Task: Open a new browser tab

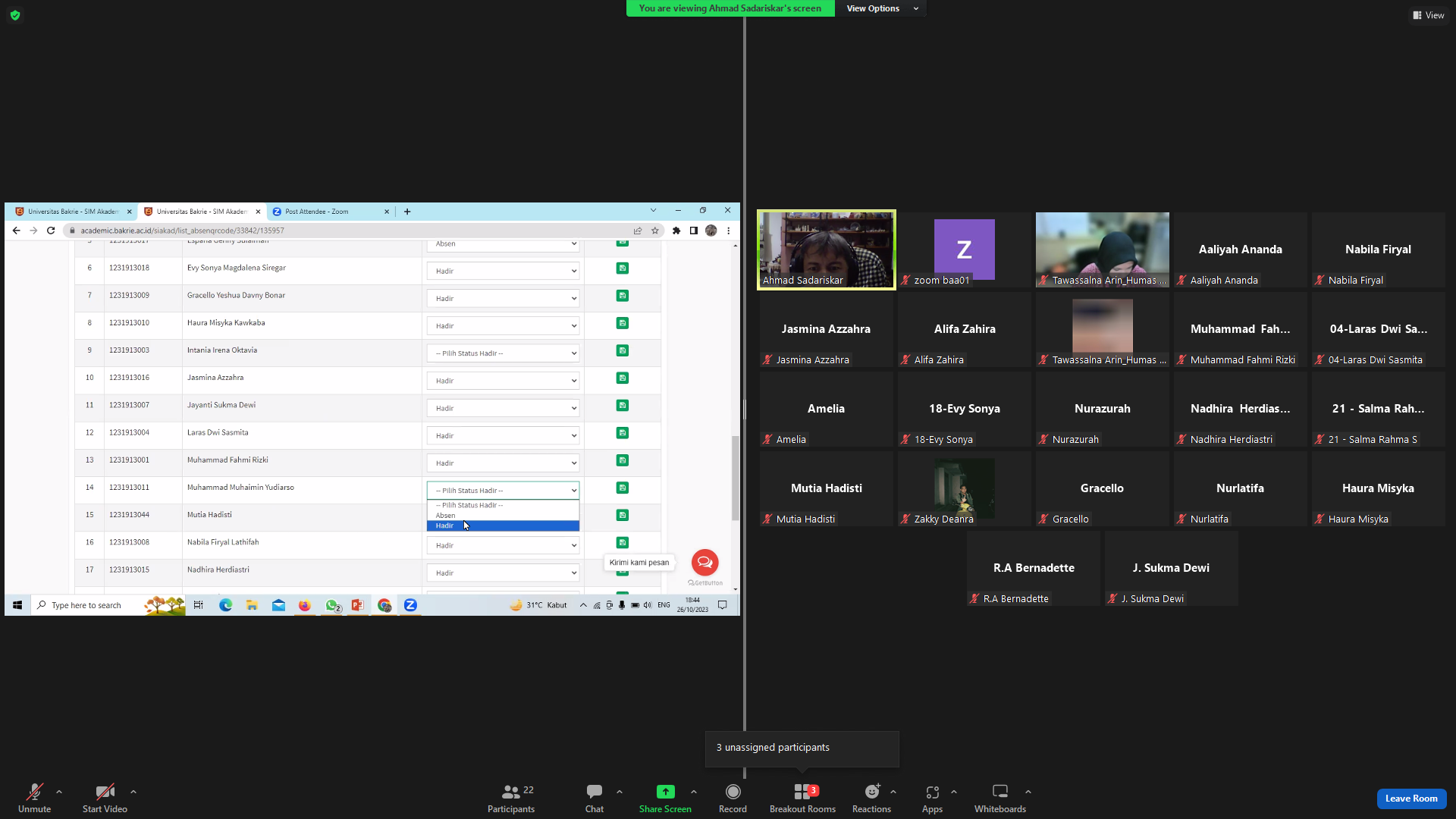Action: click(x=407, y=212)
